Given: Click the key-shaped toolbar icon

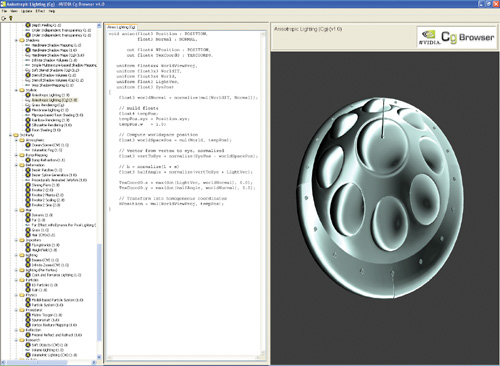Looking at the screenshot, I should pos(11,18).
